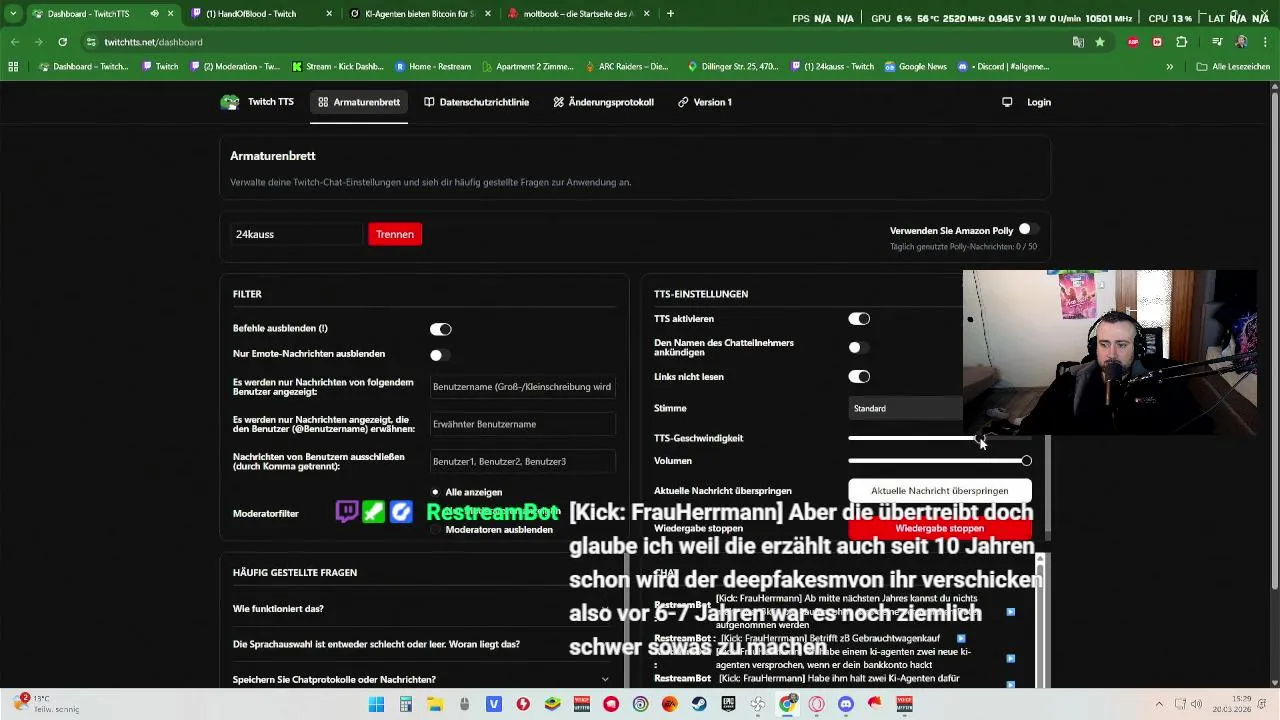
Task: Toggle Nur Emote-Nachrichten ausblenden switch
Action: [x=440, y=354]
